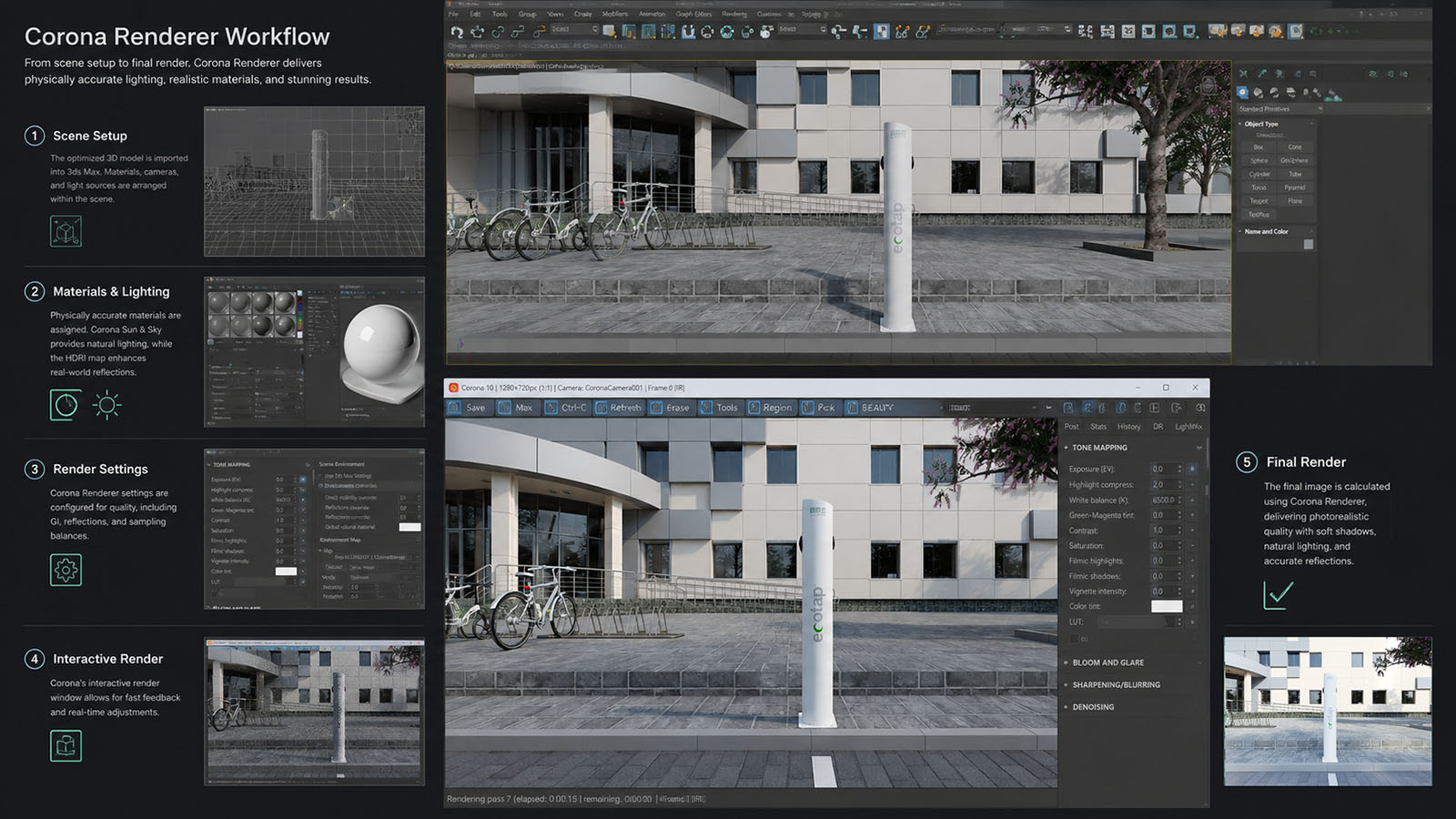Click the Sphere primitive button

click(x=1259, y=160)
